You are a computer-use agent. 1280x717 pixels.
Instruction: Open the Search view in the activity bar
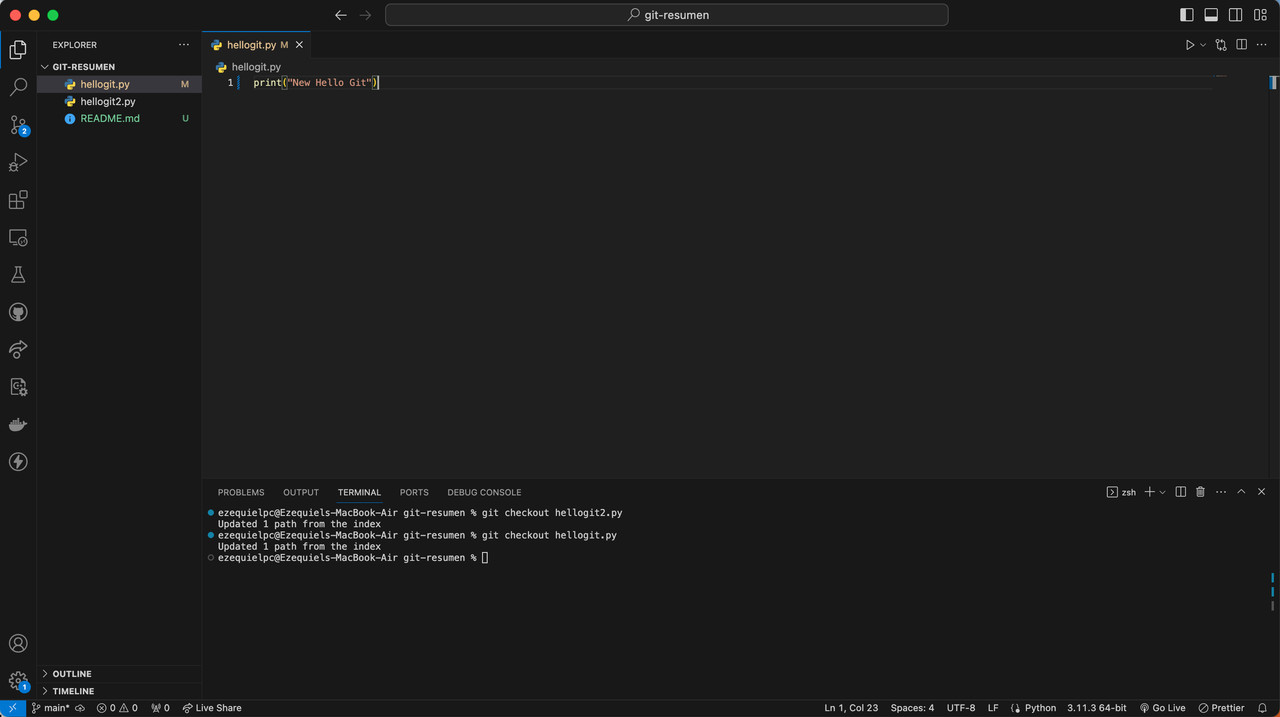(x=18, y=87)
